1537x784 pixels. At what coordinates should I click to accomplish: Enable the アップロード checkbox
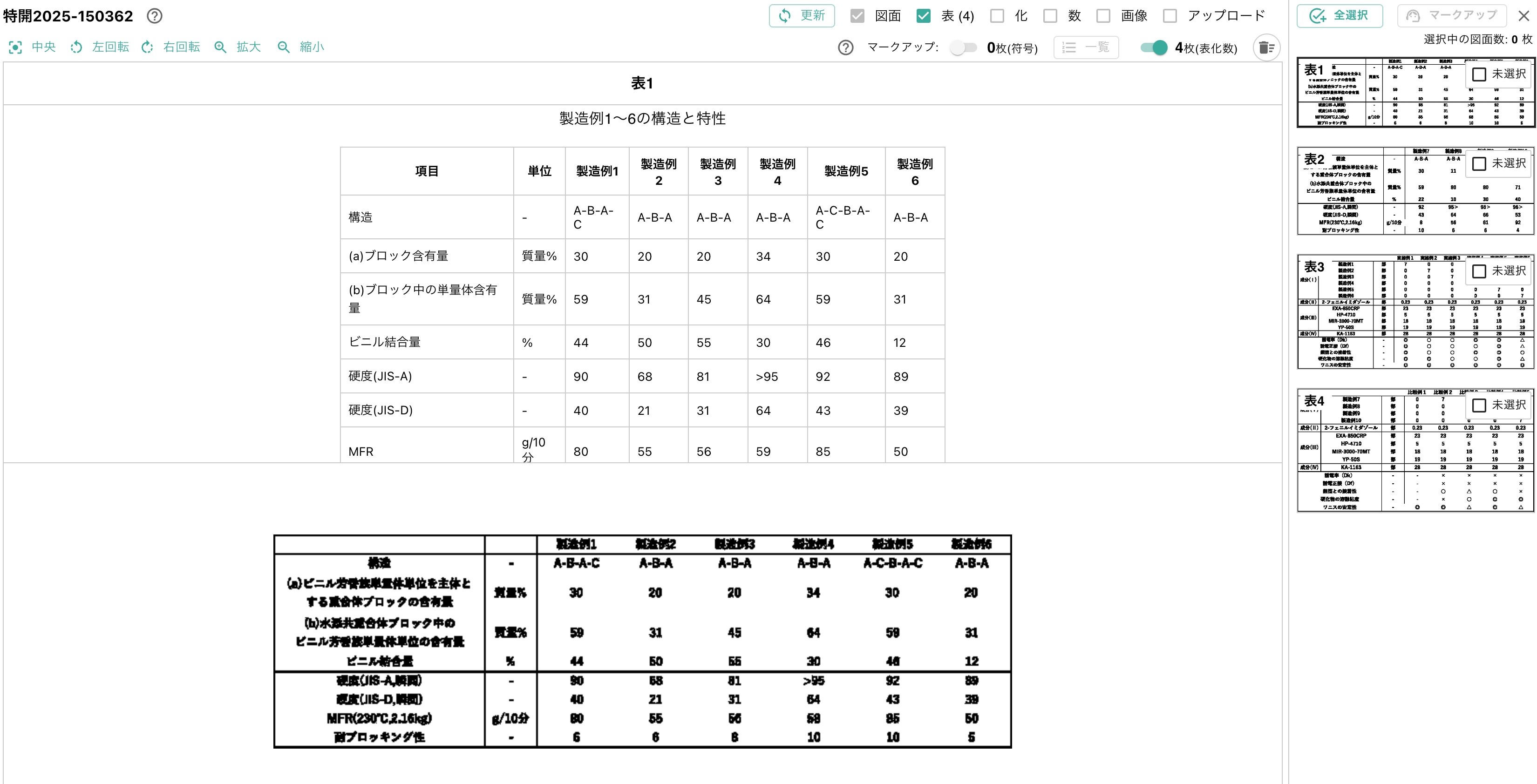click(x=1170, y=16)
